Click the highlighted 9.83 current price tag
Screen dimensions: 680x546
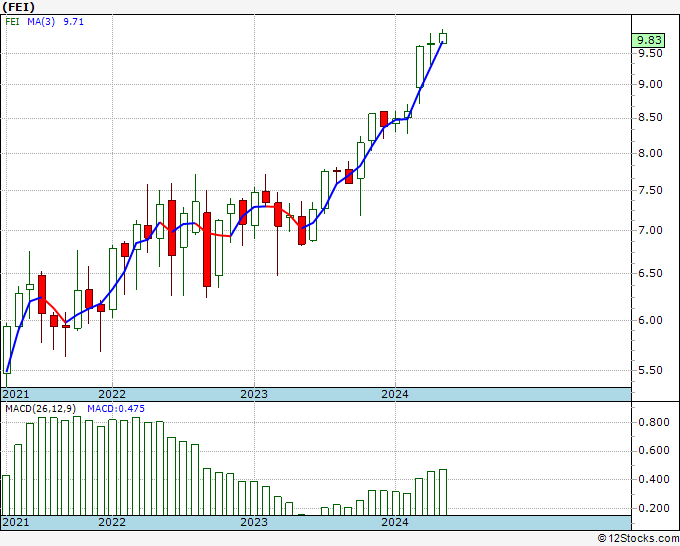pos(648,40)
